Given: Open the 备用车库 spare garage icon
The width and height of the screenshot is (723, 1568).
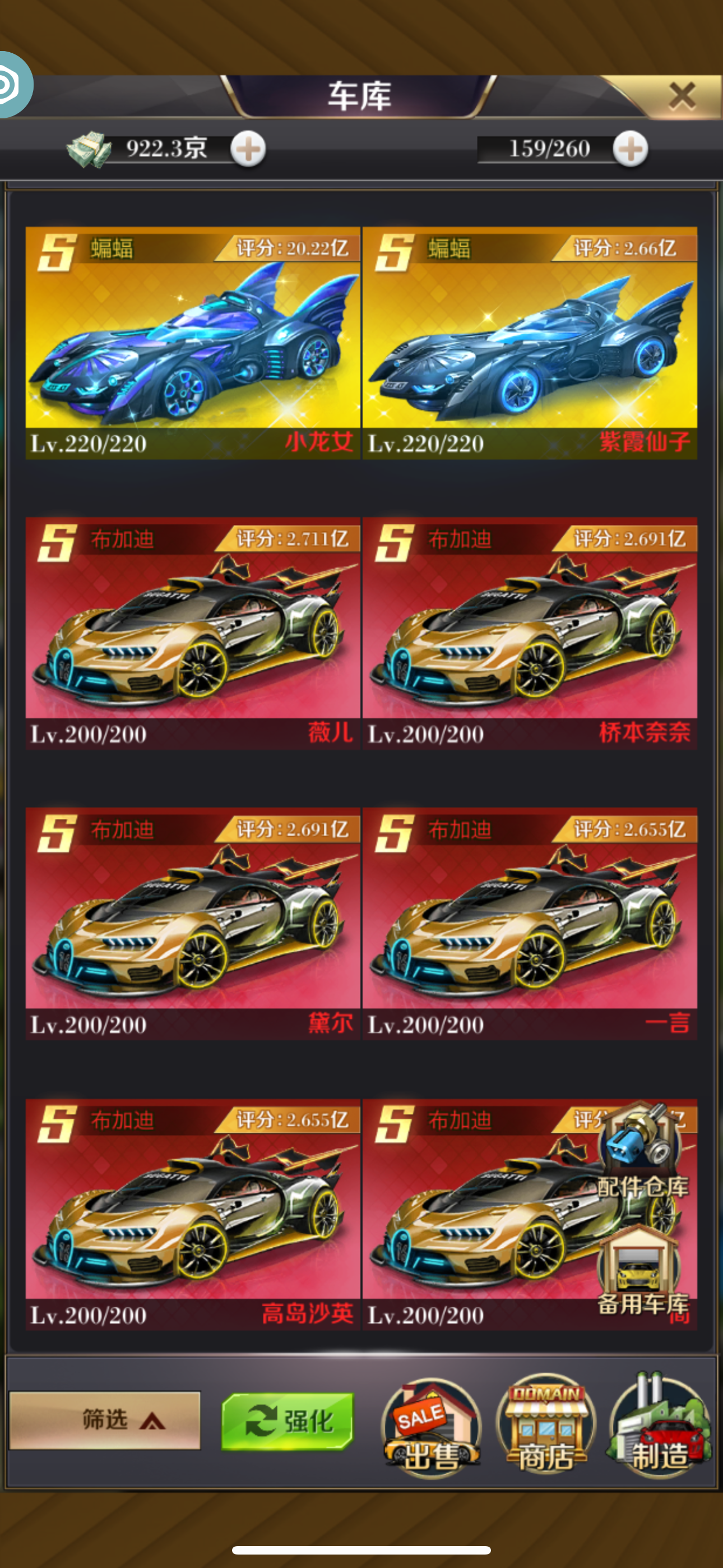Looking at the screenshot, I should [x=643, y=1271].
